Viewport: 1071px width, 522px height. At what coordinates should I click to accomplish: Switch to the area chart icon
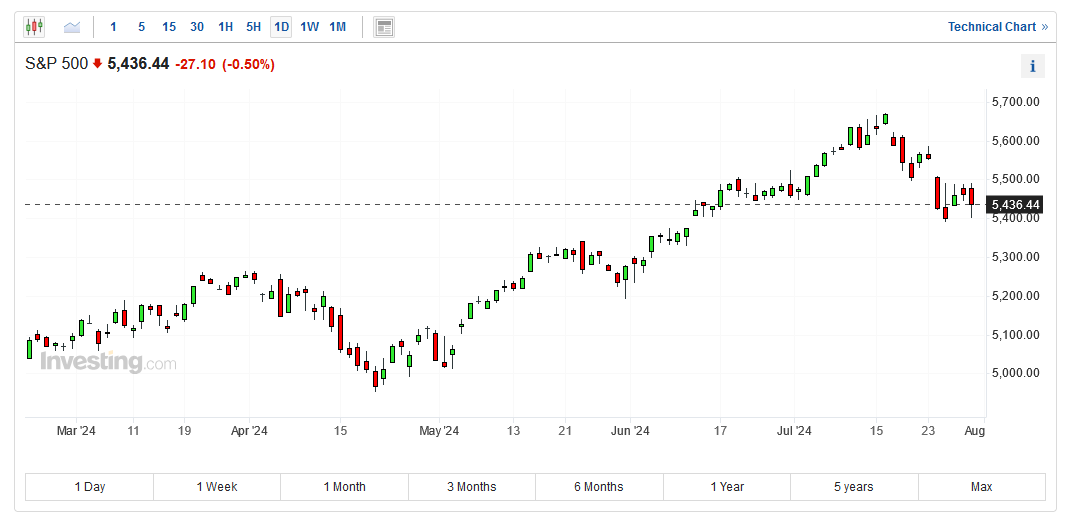point(72,27)
